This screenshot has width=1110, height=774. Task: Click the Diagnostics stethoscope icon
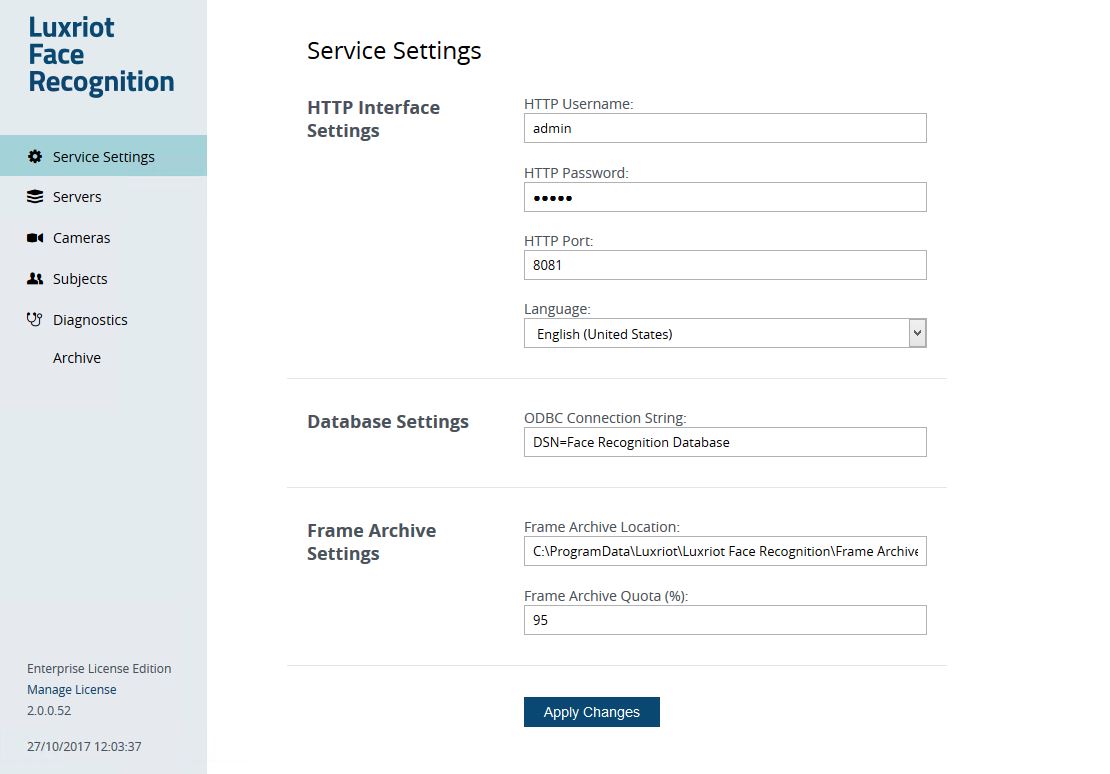(x=35, y=319)
